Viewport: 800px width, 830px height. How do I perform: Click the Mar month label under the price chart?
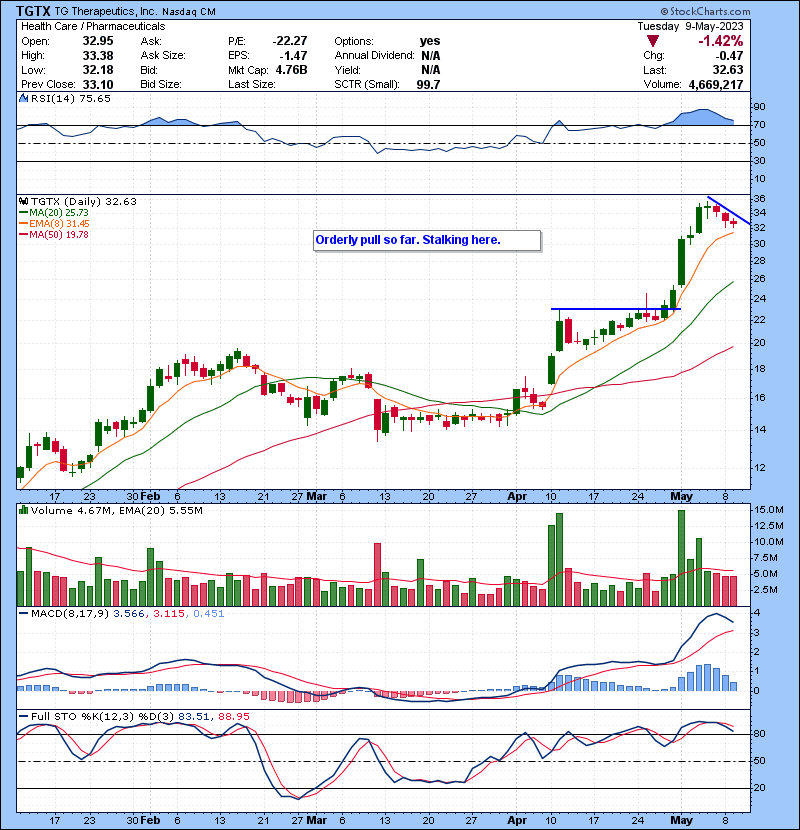tap(317, 496)
